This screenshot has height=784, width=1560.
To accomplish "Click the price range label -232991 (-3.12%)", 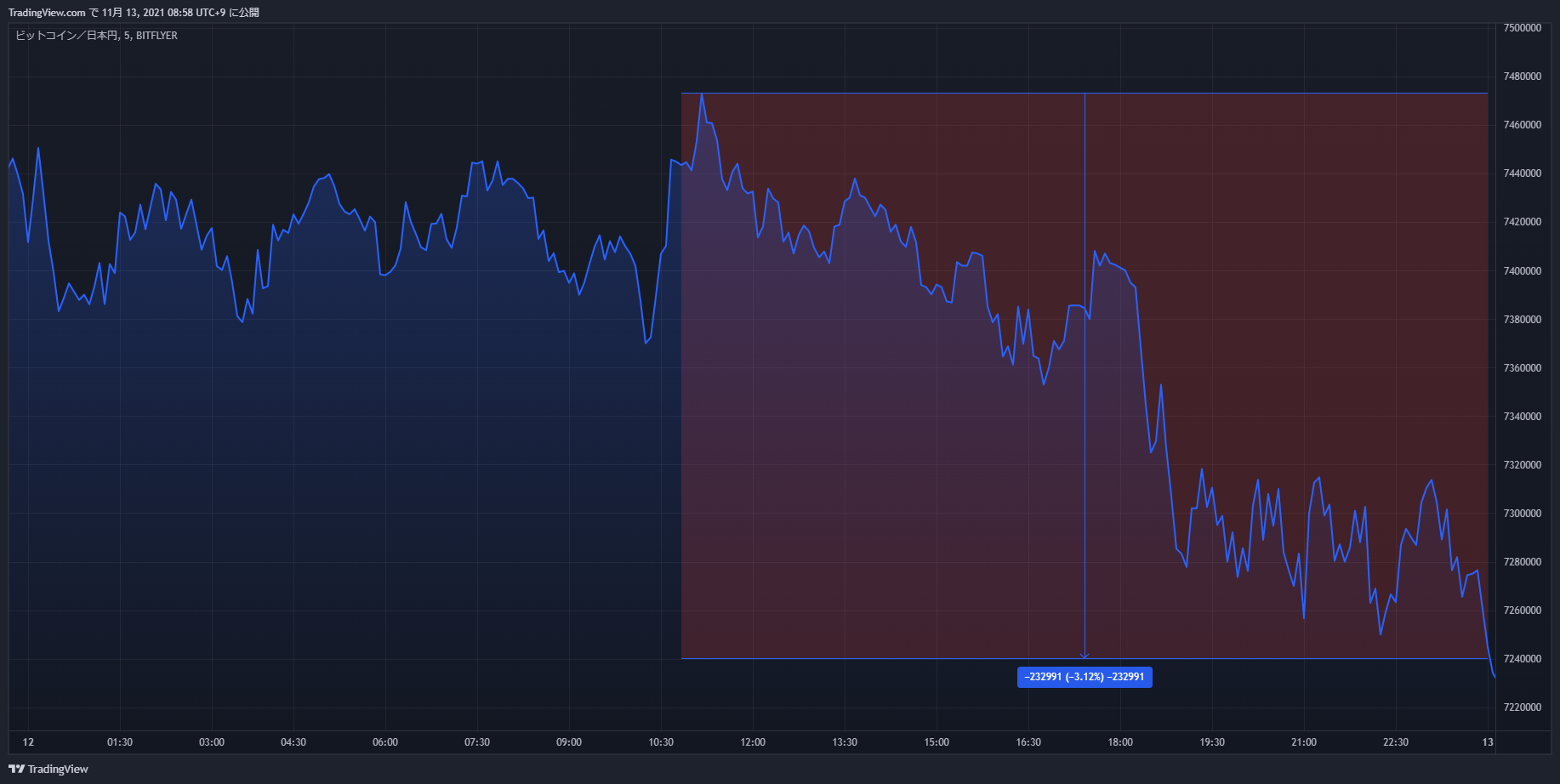I will pos(1085,677).
